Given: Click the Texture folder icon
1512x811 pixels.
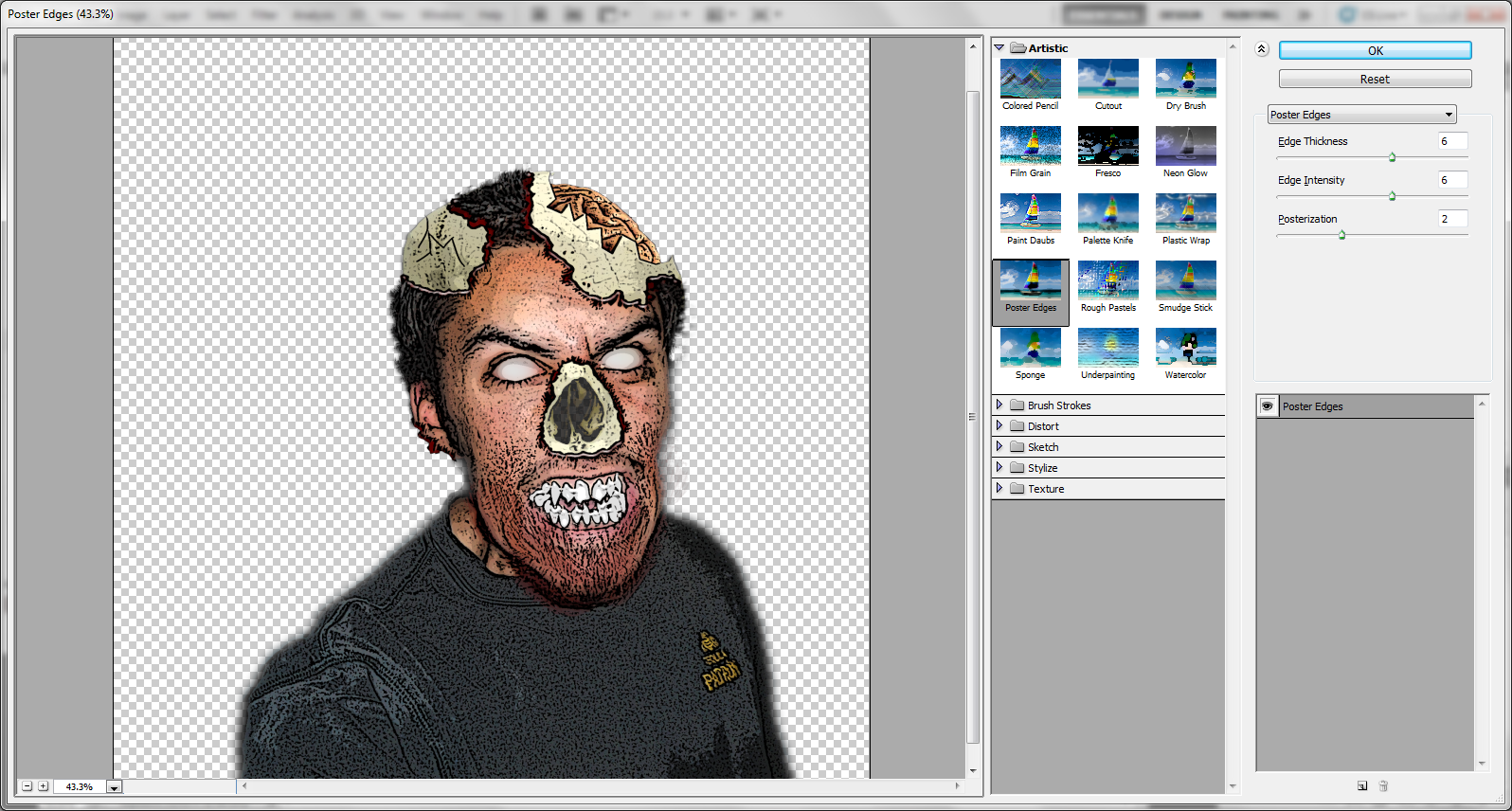Looking at the screenshot, I should (x=1017, y=488).
